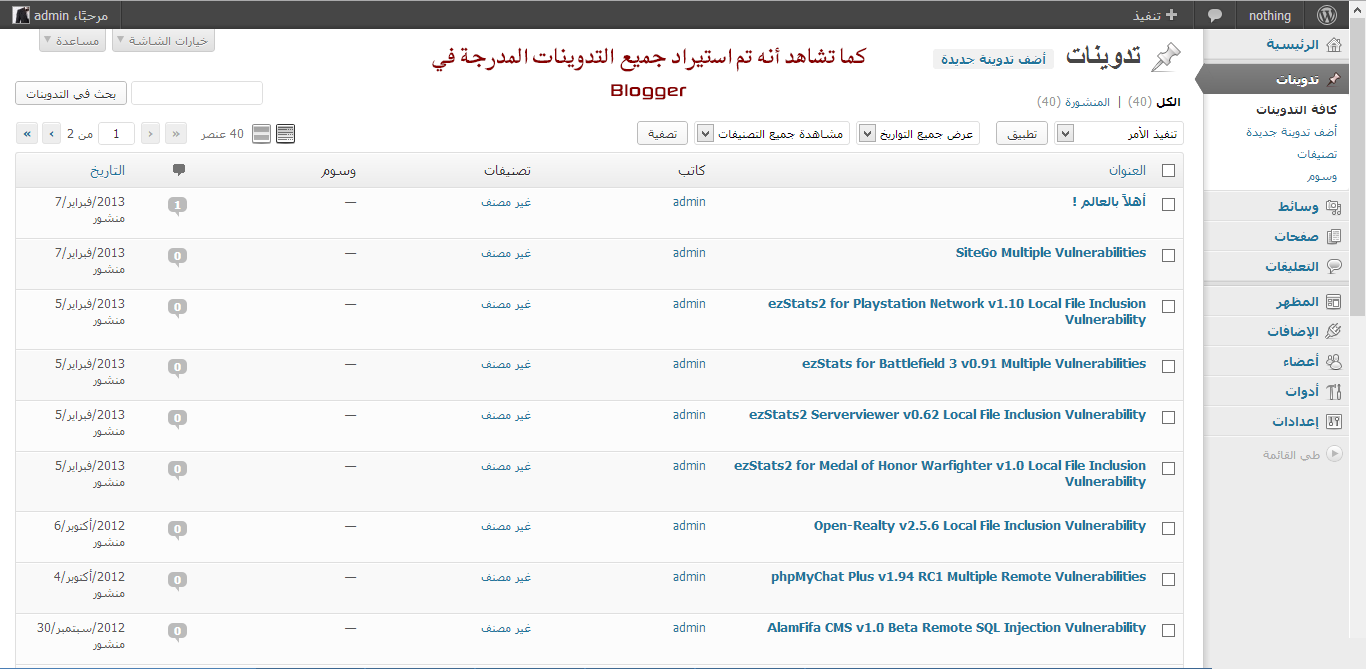The image size is (1366, 669).
Task: Expand the خيارات الشاشة screen options panel
Action: click(164, 41)
